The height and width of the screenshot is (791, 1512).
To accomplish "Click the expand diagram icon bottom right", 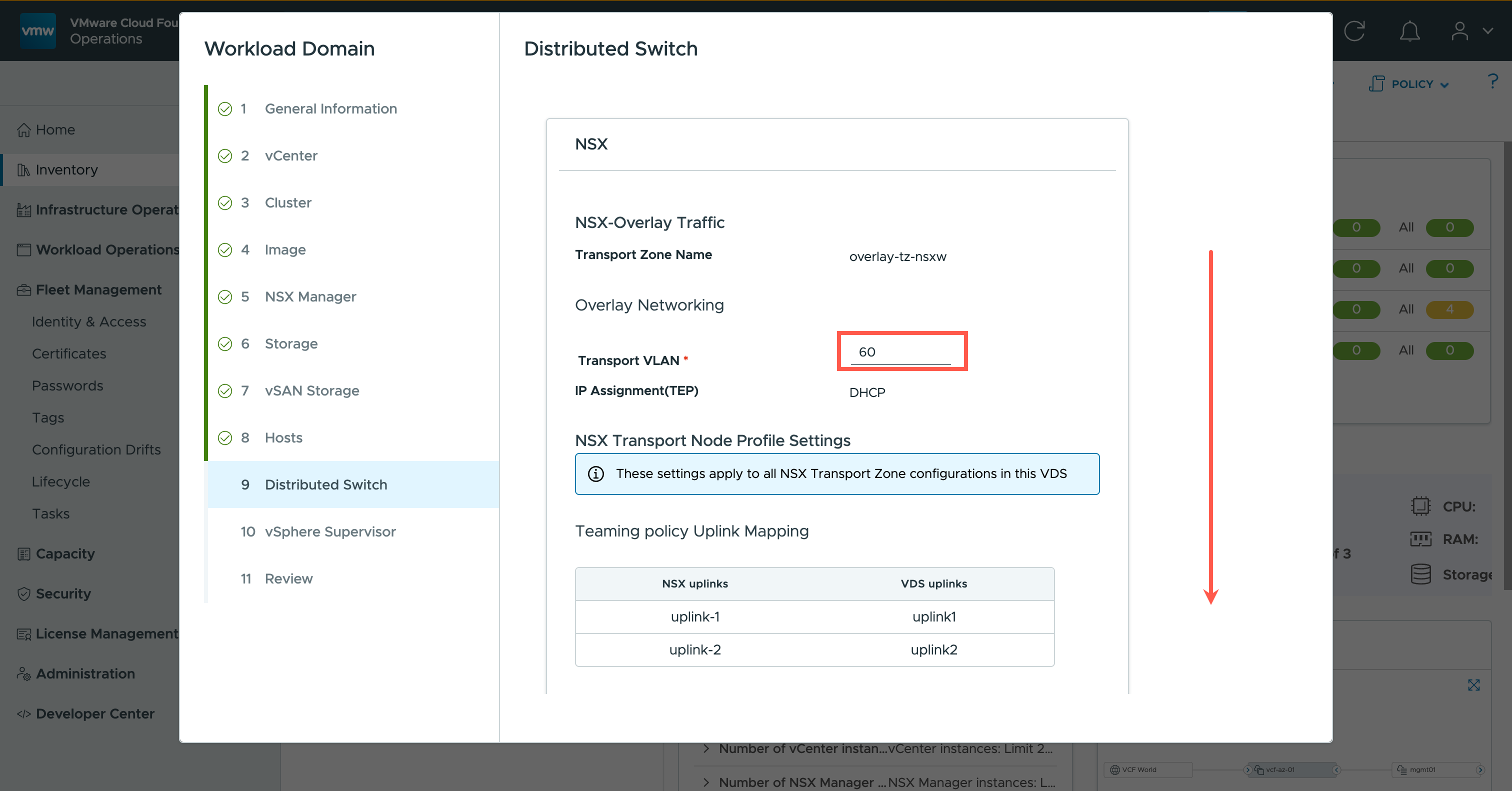I will pyautogui.click(x=1473, y=685).
